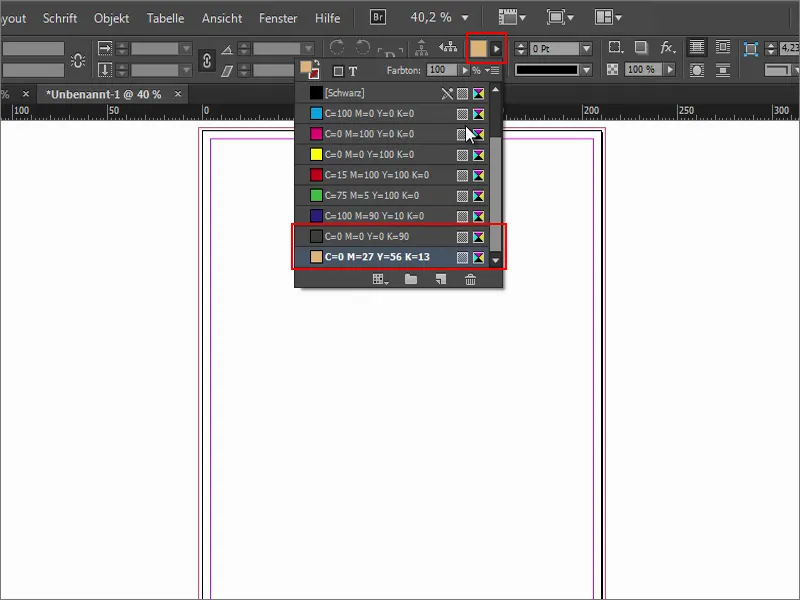This screenshot has height=600, width=800.
Task: Select swatch C=0 M=0 Y=100 K=0
Action: tap(391, 154)
